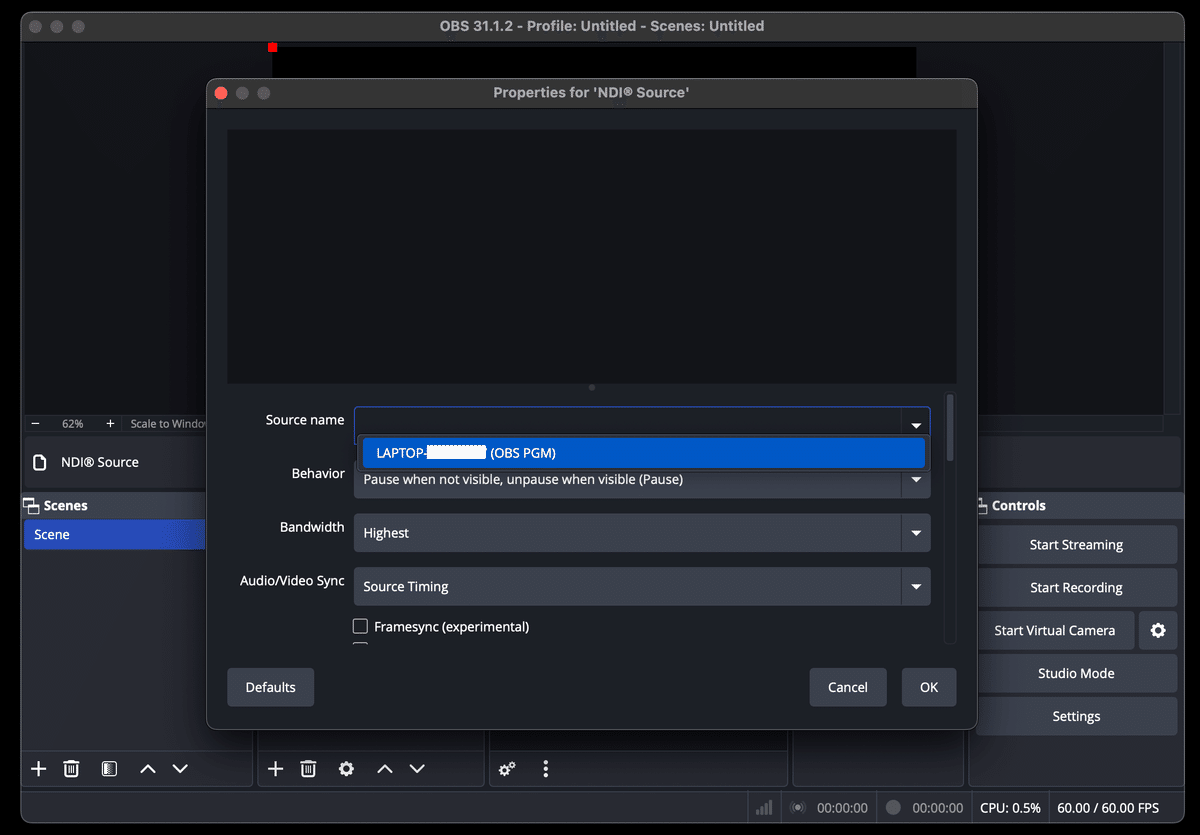Viewport: 1200px width, 835px height.
Task: Move the source down in the list
Action: click(x=417, y=769)
